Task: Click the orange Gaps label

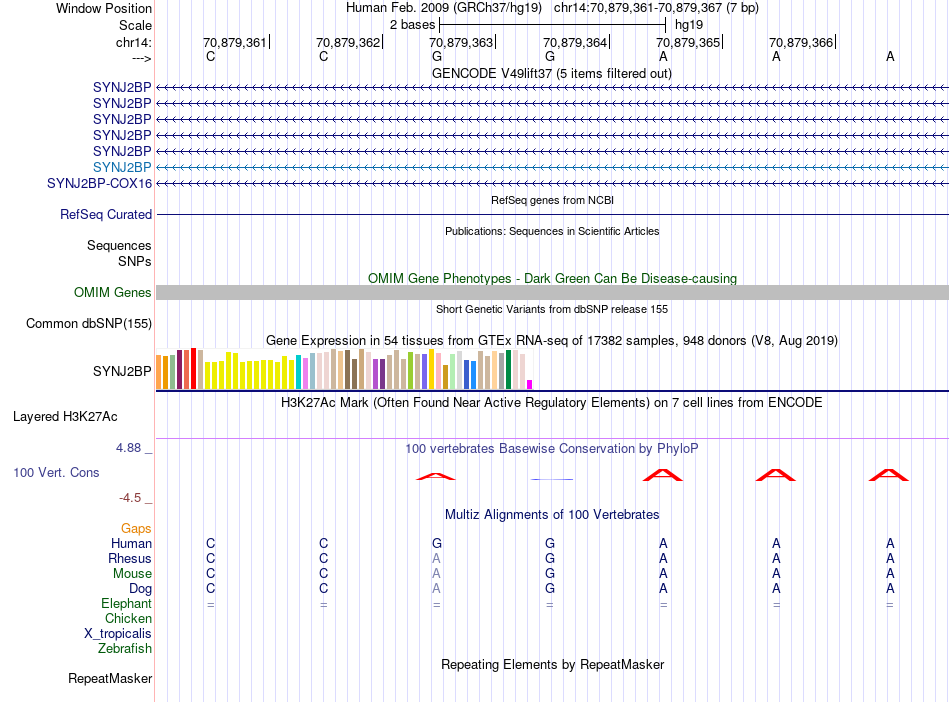Action: point(136,529)
